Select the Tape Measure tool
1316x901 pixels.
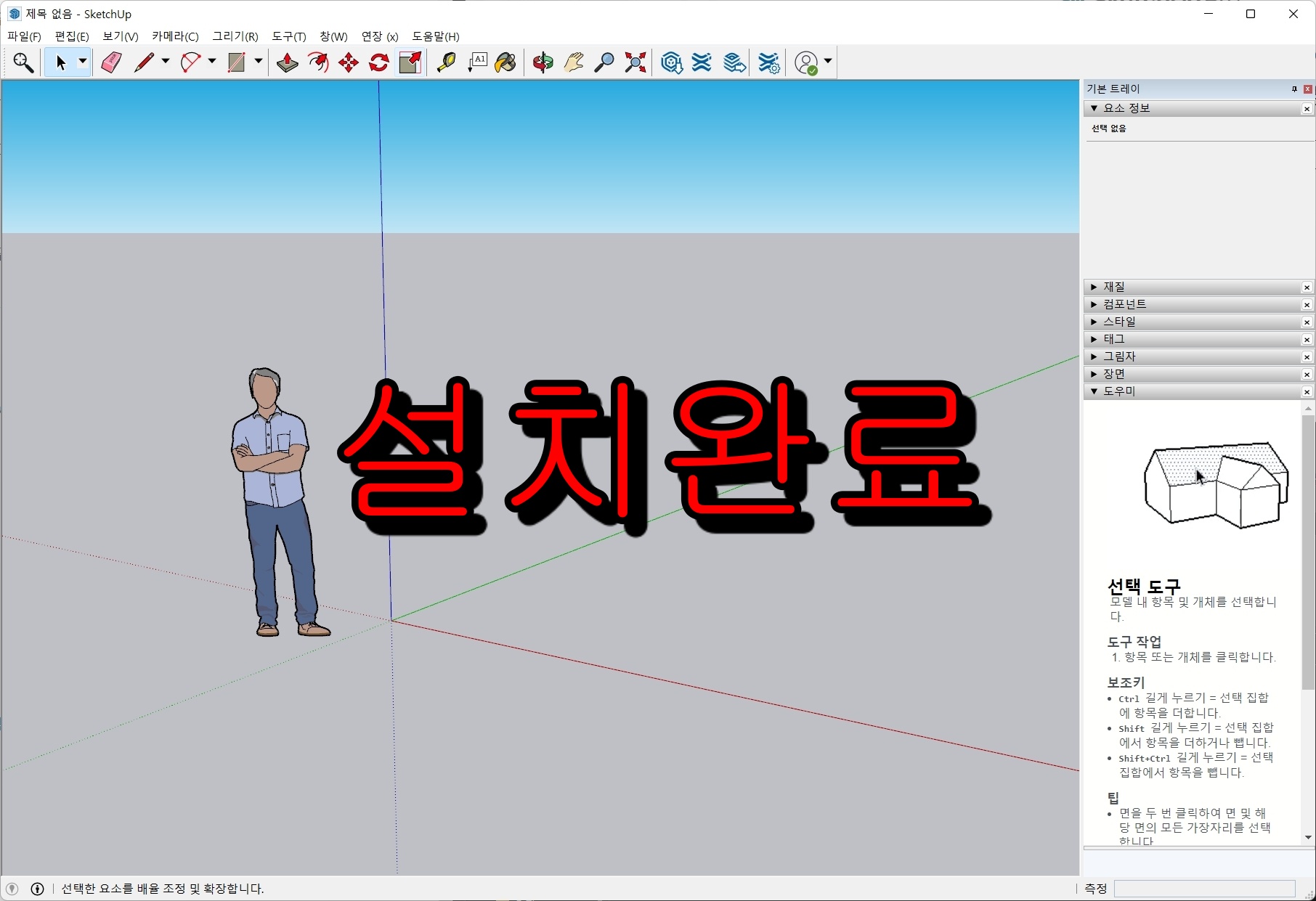(x=447, y=63)
